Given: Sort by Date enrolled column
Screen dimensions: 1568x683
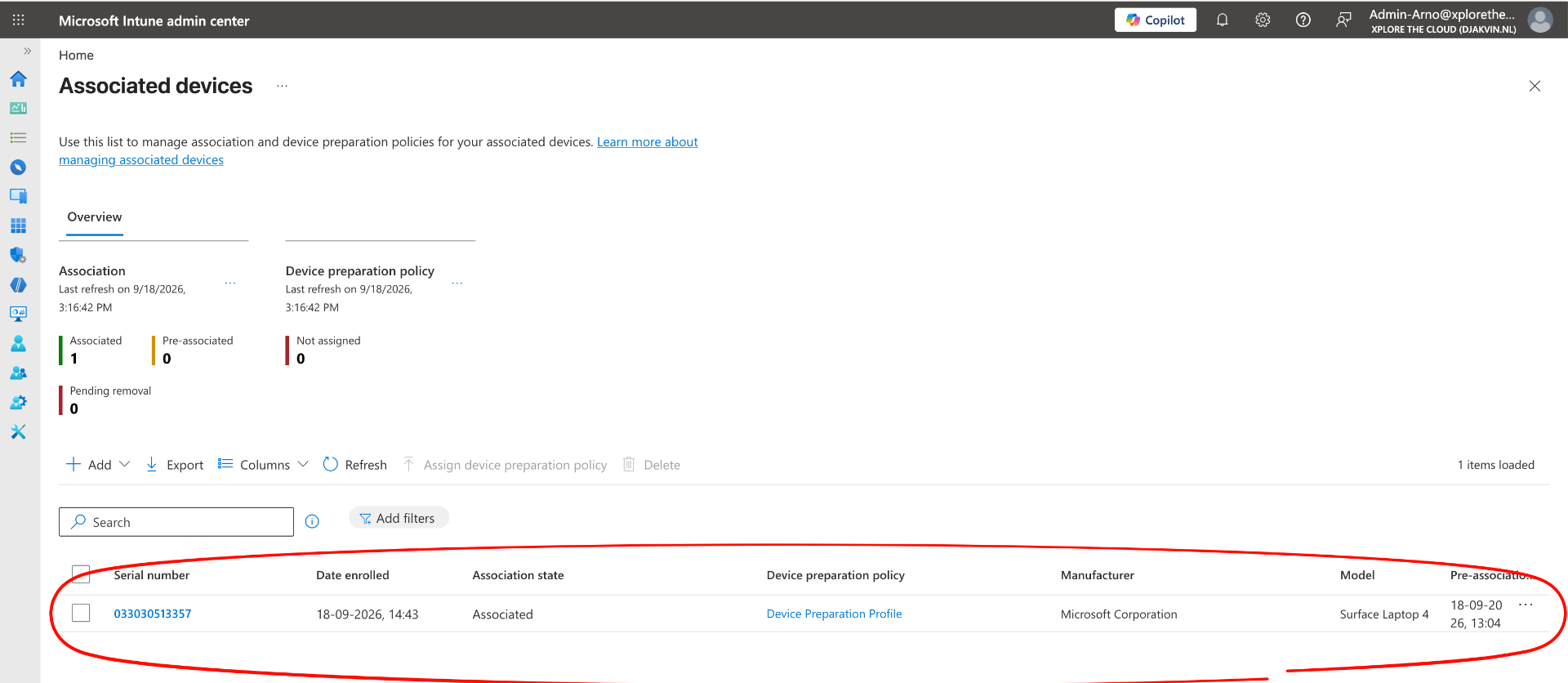Looking at the screenshot, I should click(353, 575).
